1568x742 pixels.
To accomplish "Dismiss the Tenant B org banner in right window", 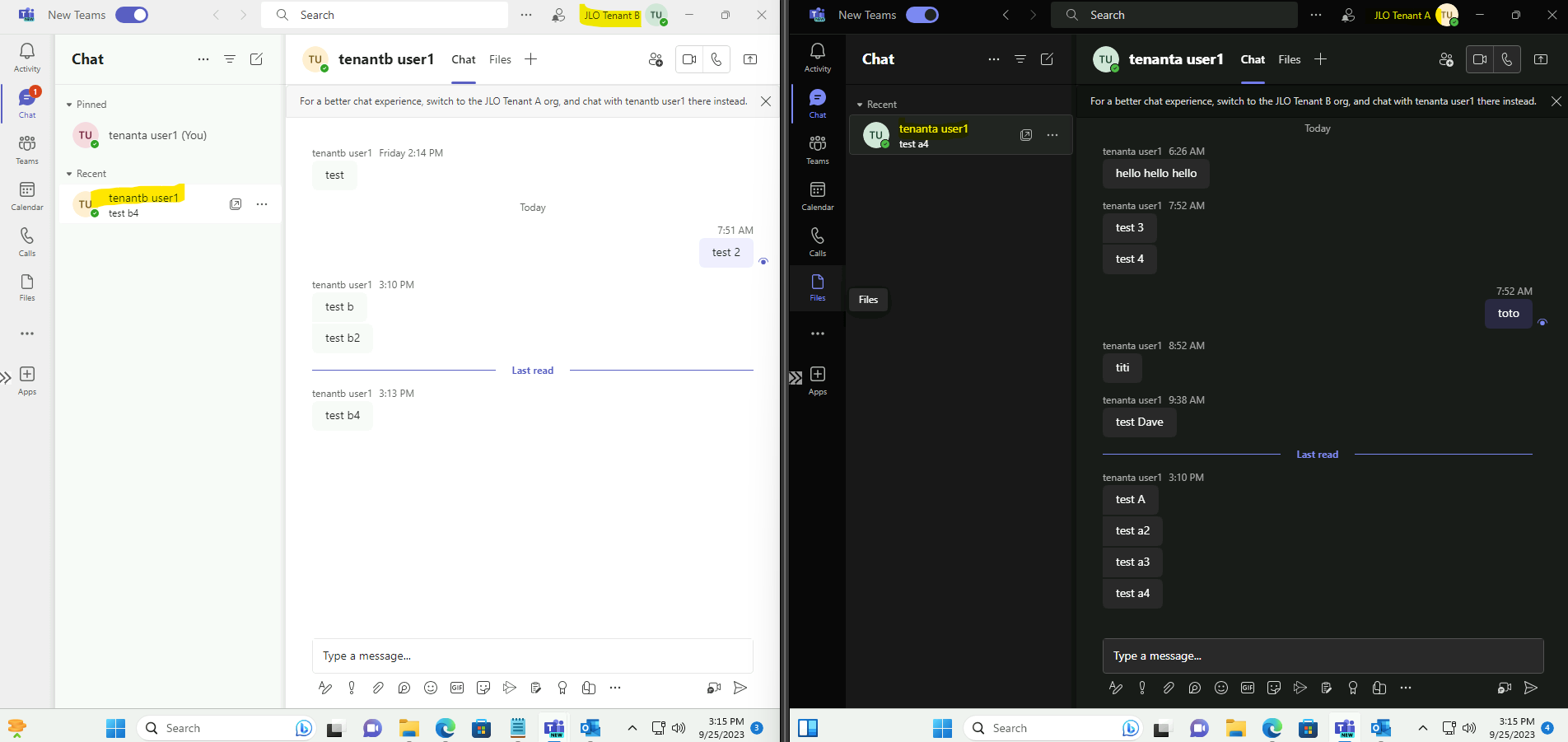I will (x=1556, y=101).
